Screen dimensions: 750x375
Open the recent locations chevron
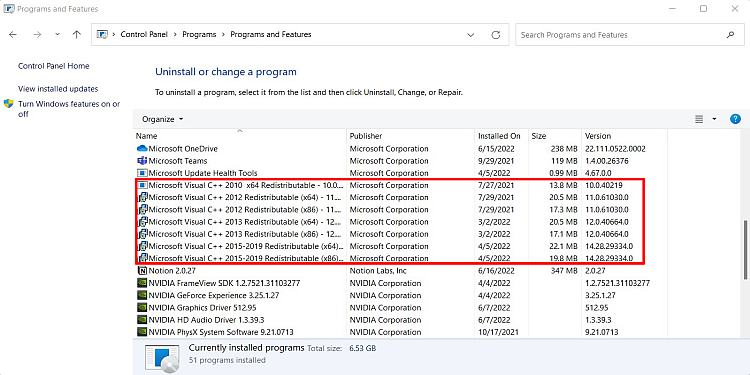(x=57, y=34)
